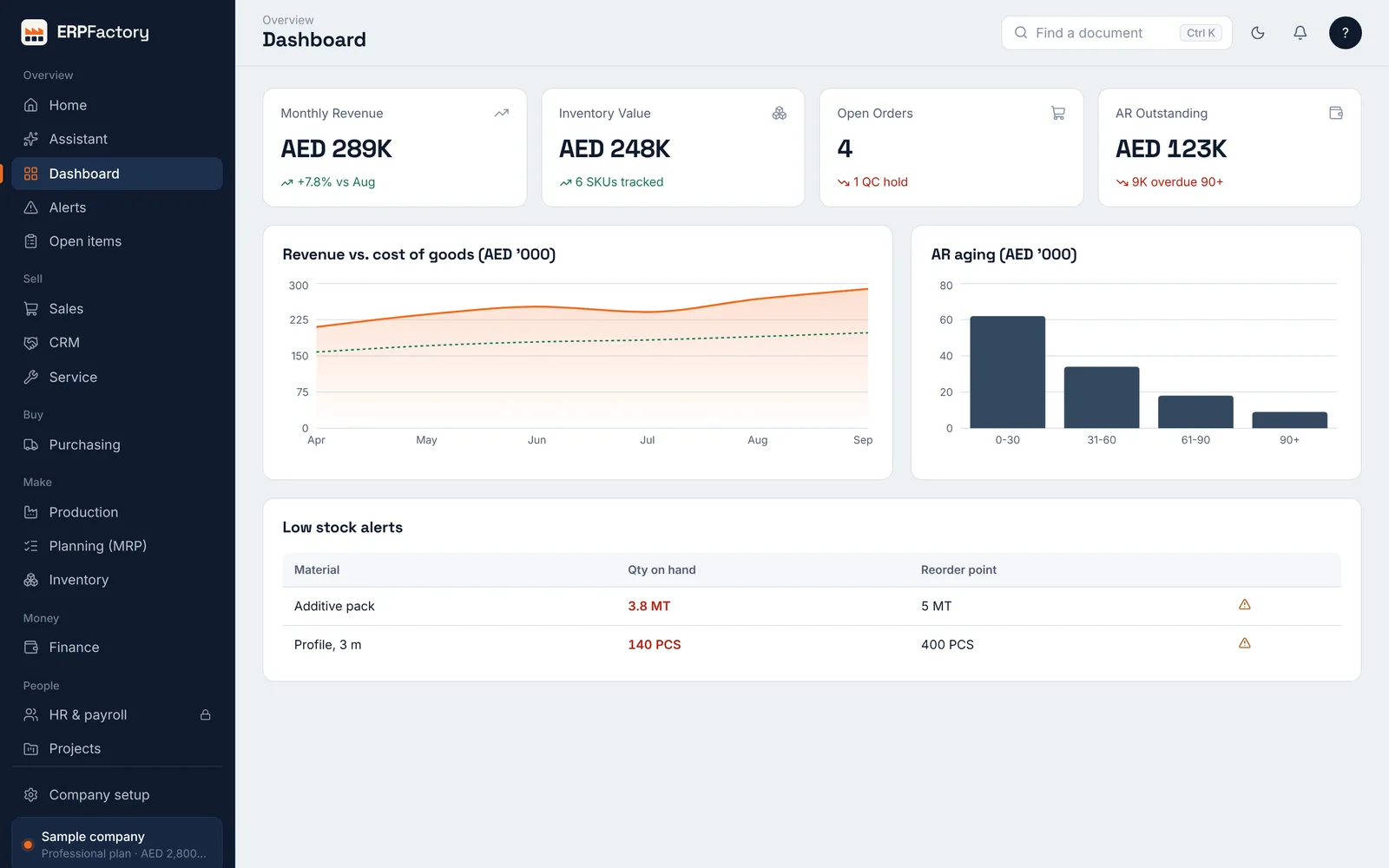
Task: Open the Sample company account switcher
Action: [x=117, y=844]
